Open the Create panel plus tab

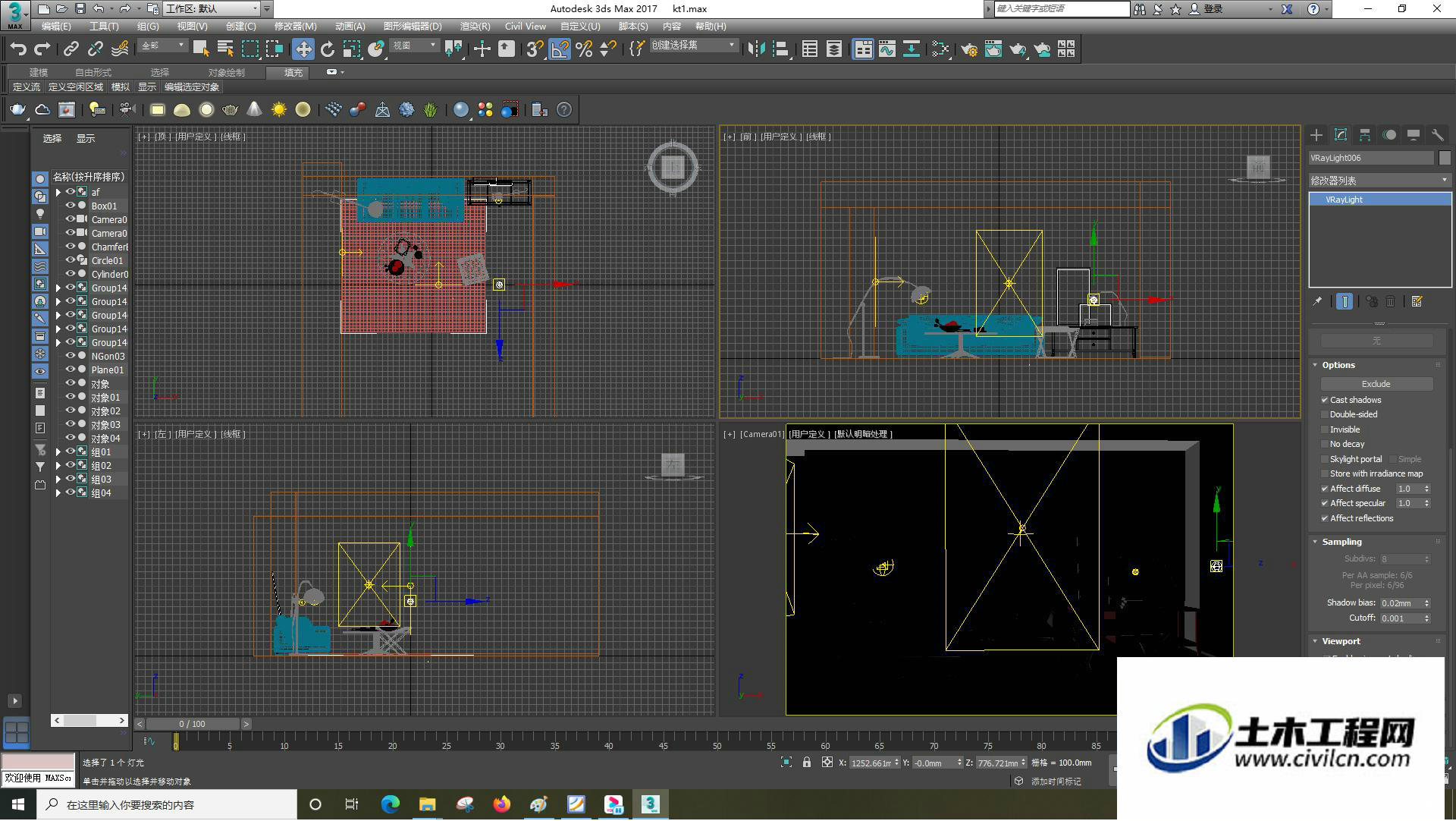1316,134
